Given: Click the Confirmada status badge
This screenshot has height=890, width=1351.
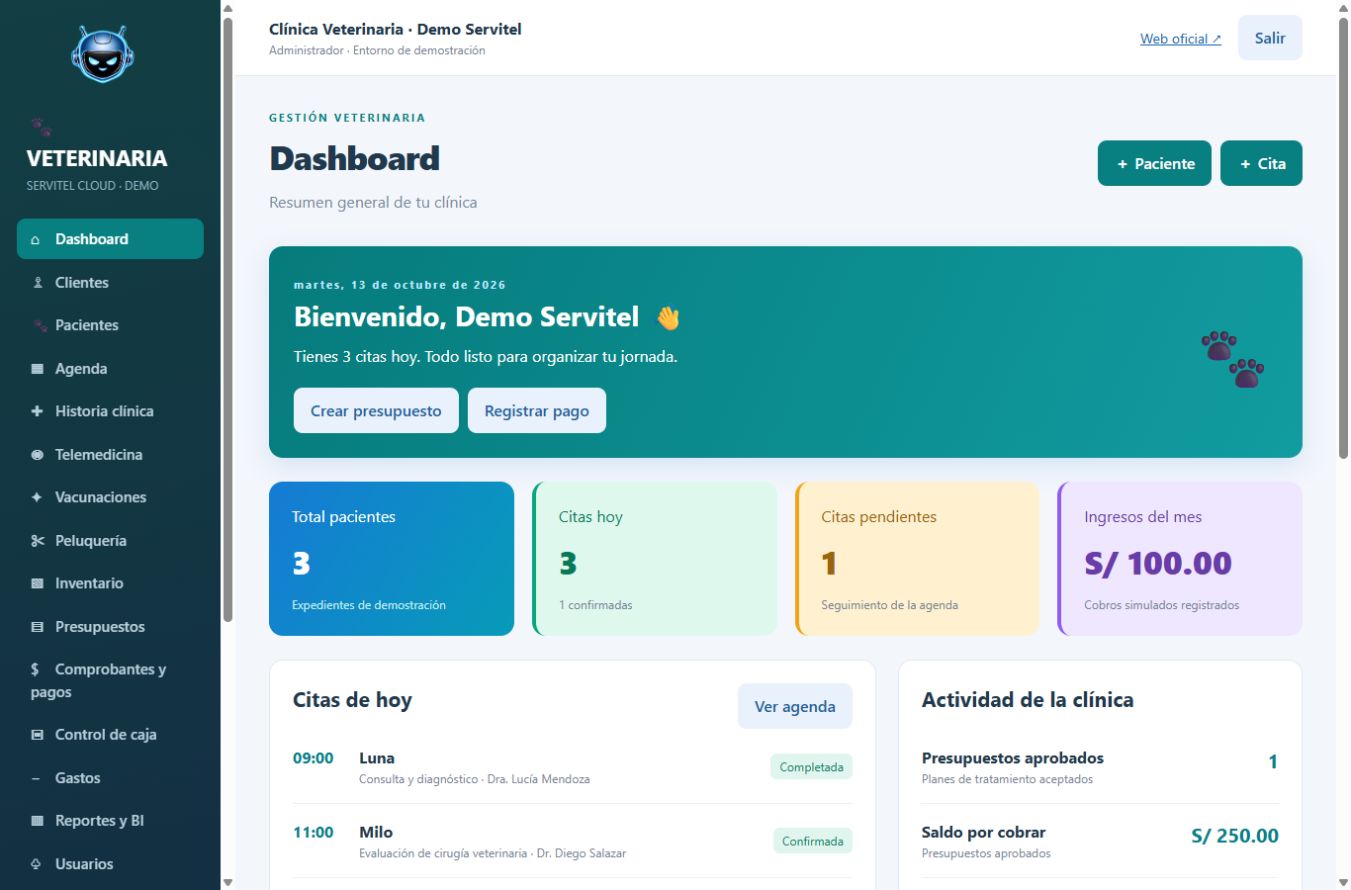Looking at the screenshot, I should (x=812, y=841).
